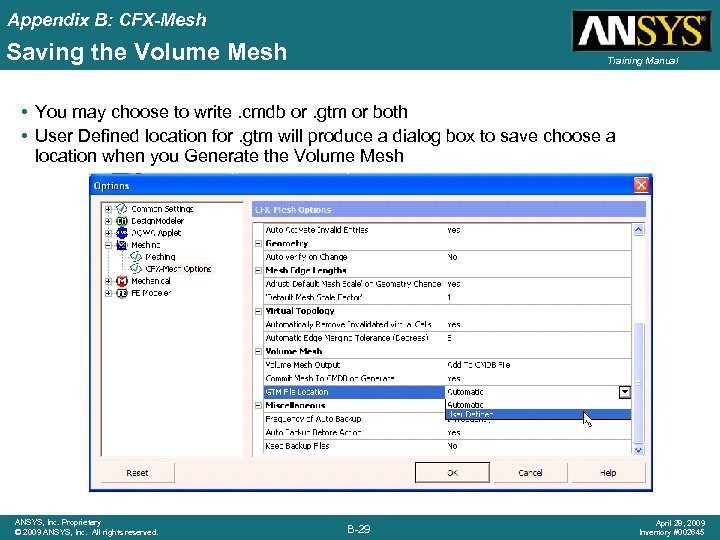Click the scrollbar up arrow

[x=639, y=230]
